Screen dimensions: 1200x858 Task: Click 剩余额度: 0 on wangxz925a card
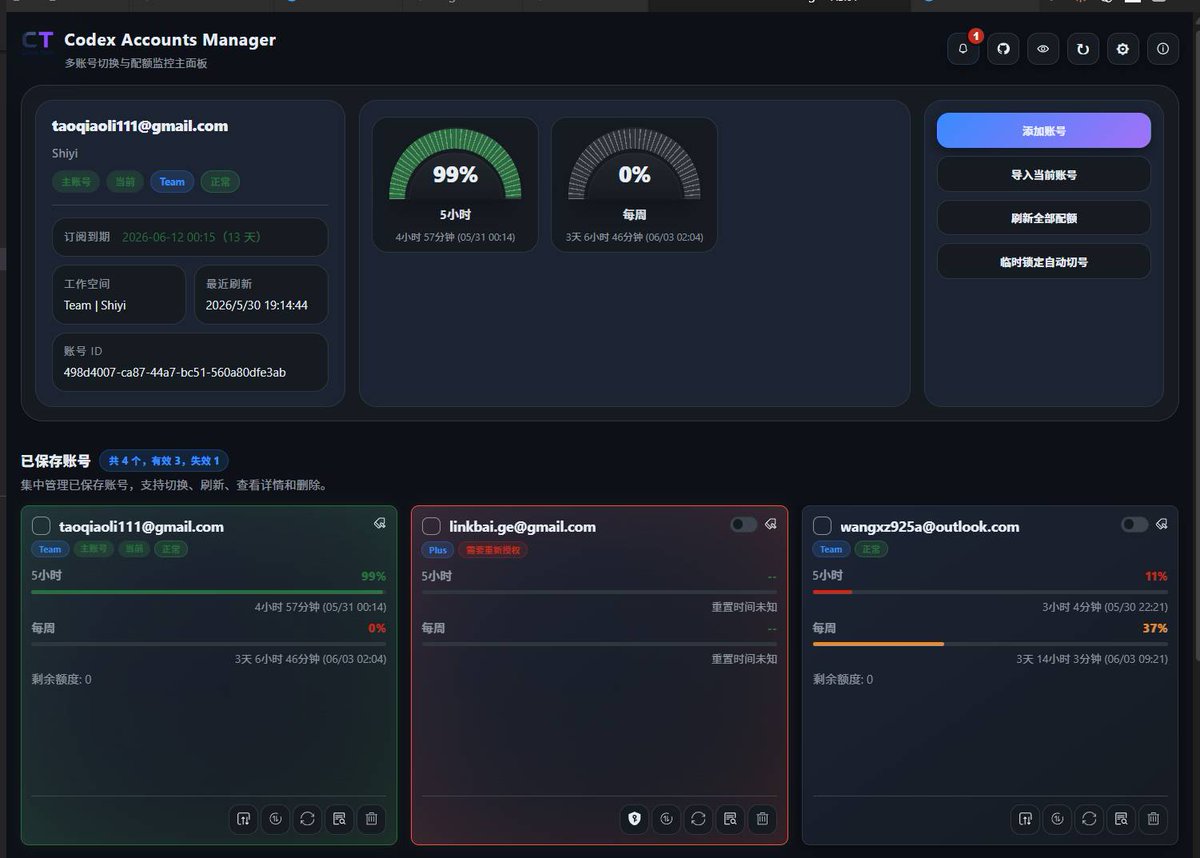point(842,679)
